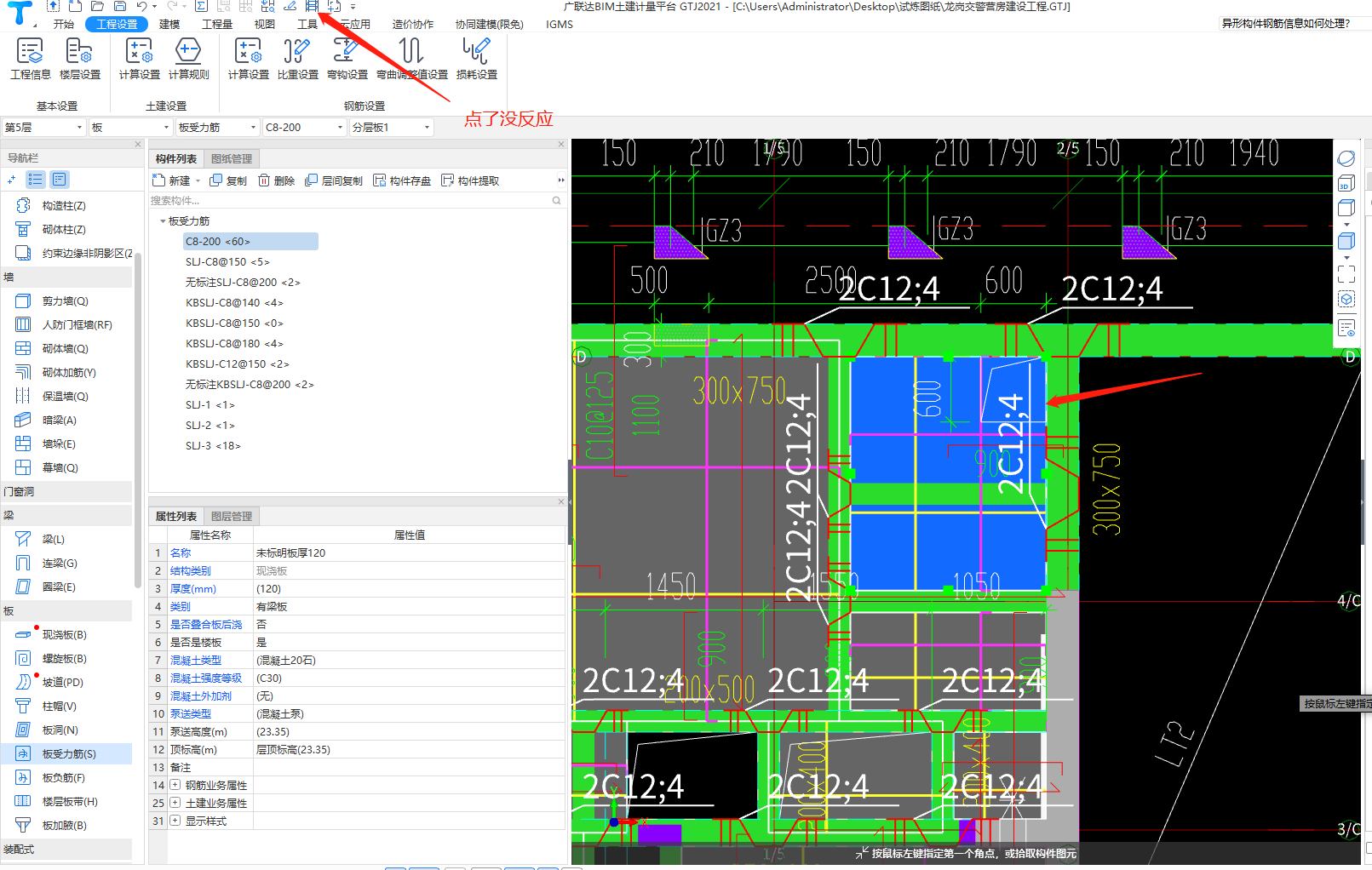Click the 3D view cube icon

click(x=1346, y=183)
